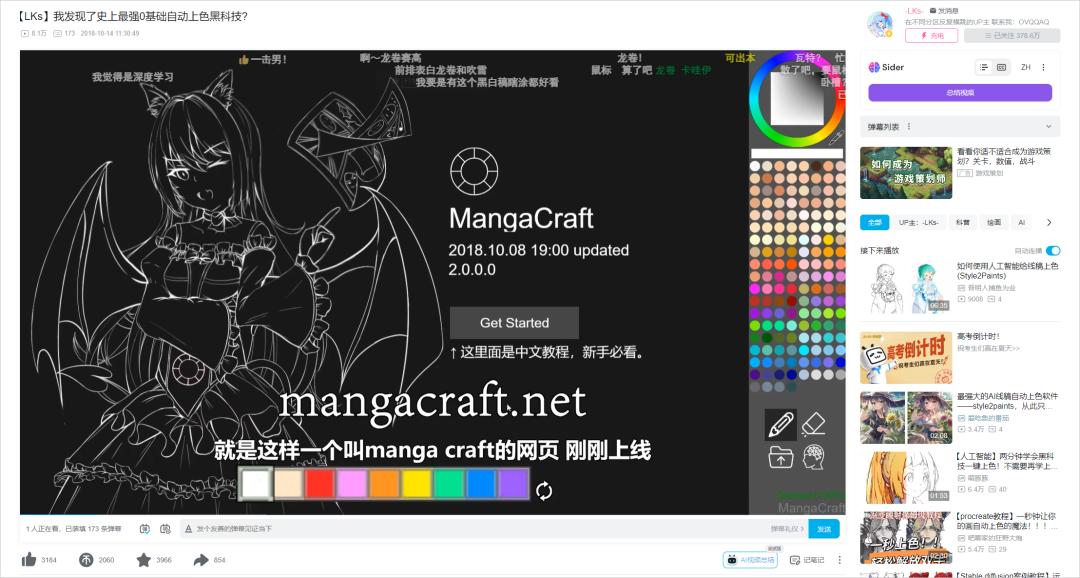1080x578 pixels.
Task: Click the danmaku font style A icon
Action: (188, 529)
